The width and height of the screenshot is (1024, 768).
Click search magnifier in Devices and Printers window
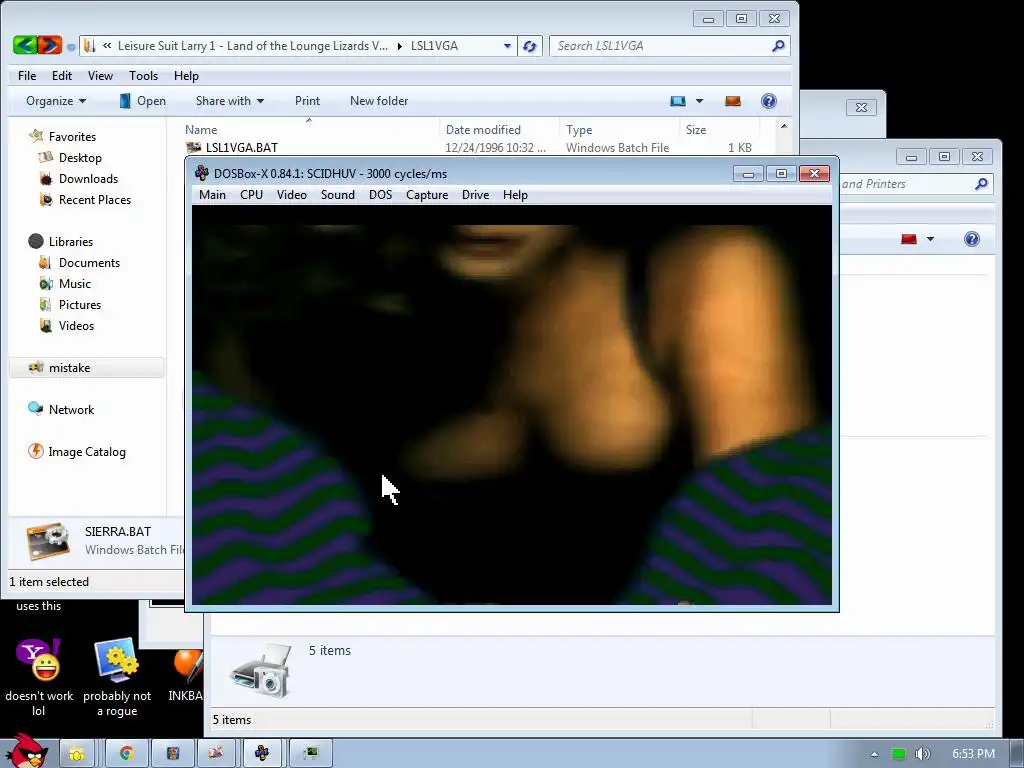[x=980, y=184]
